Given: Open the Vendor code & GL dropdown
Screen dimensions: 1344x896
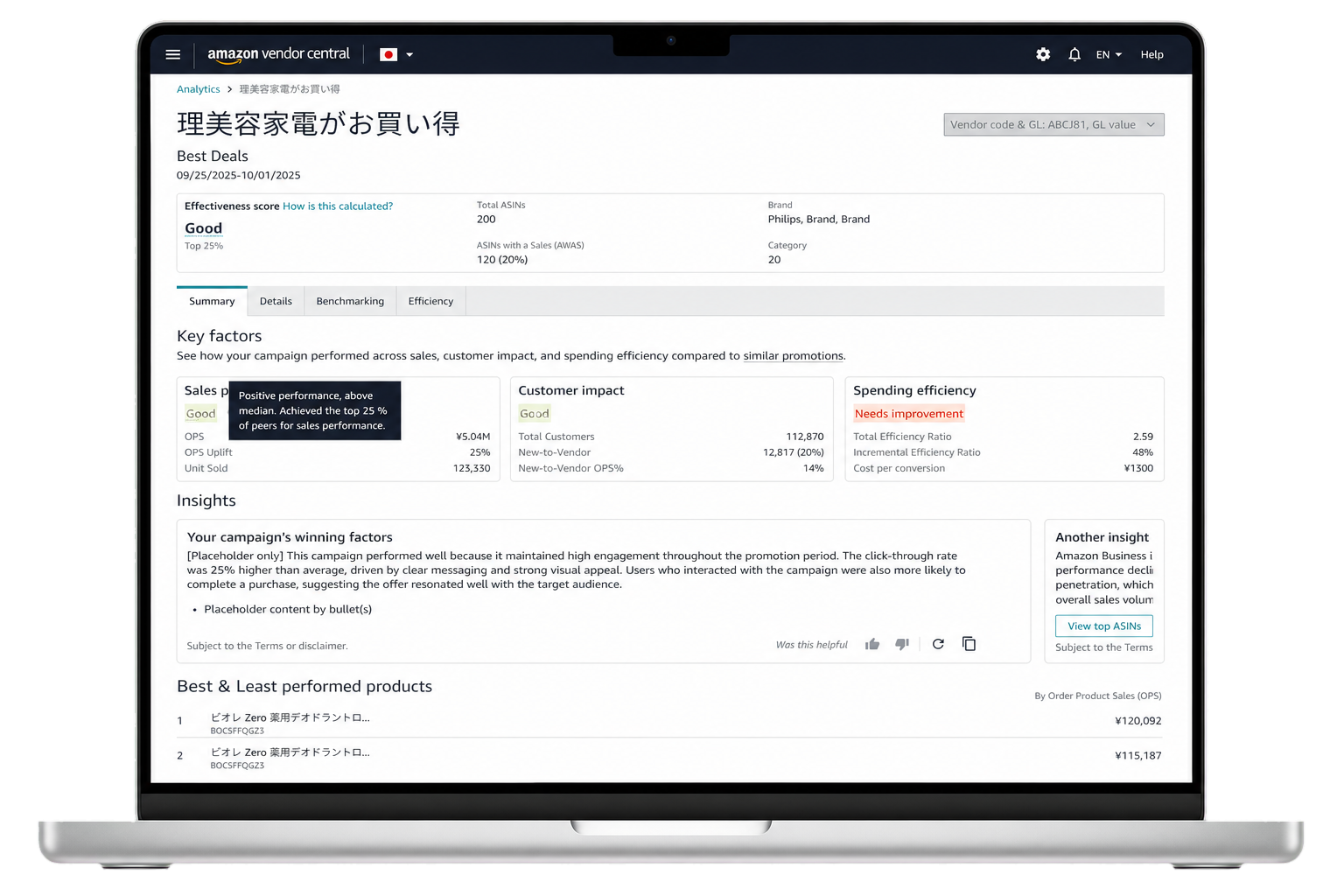Looking at the screenshot, I should coord(1053,124).
